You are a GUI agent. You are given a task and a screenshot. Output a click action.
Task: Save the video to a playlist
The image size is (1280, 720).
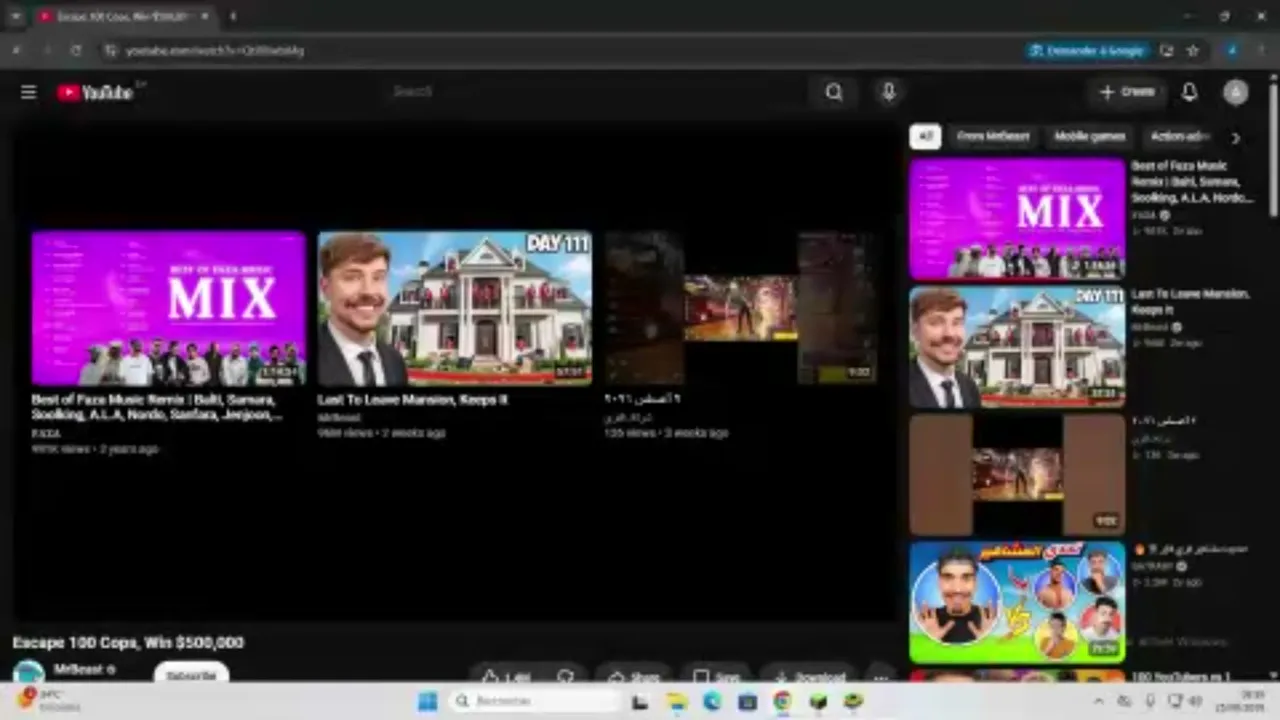pos(717,676)
